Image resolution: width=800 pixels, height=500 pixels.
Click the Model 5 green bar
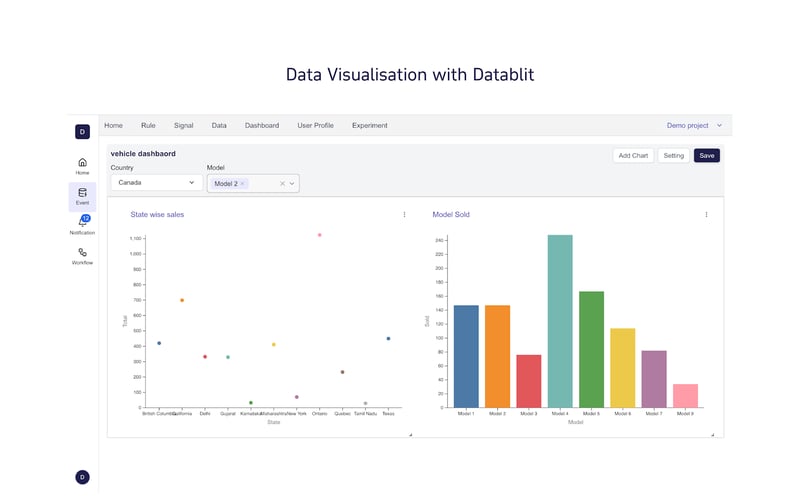point(591,349)
